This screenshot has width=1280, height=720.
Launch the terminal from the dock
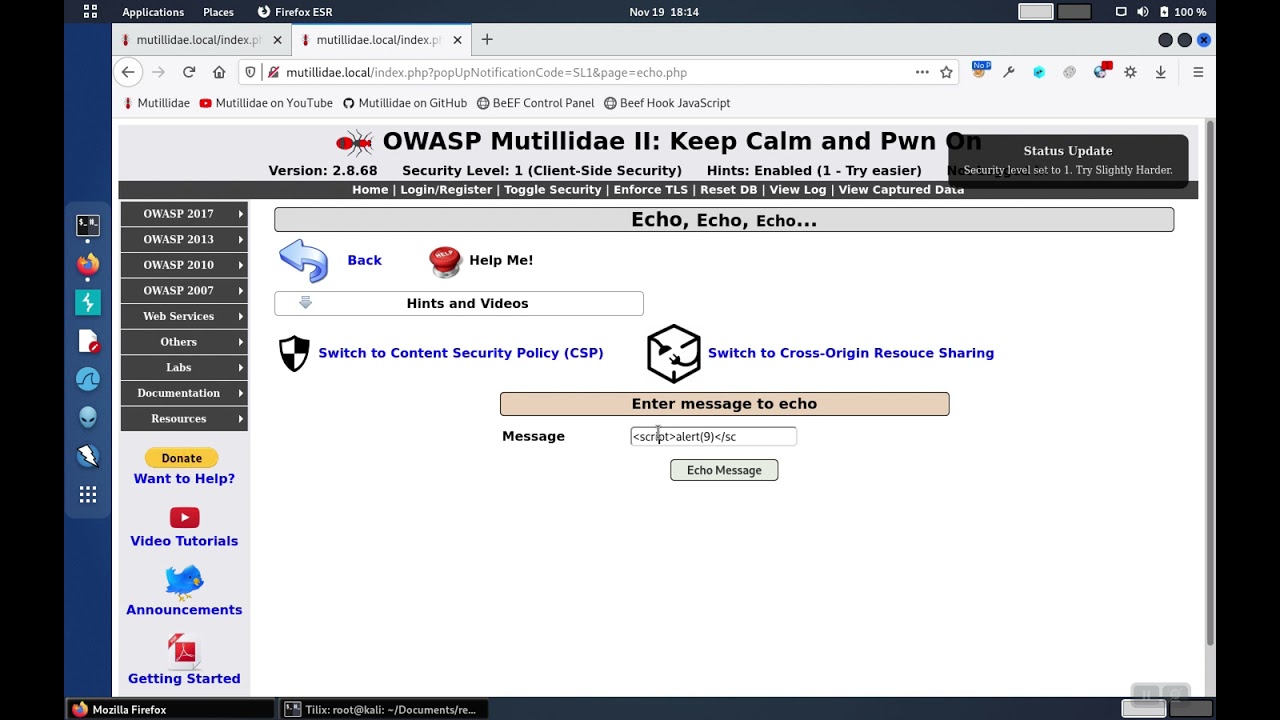click(x=88, y=225)
